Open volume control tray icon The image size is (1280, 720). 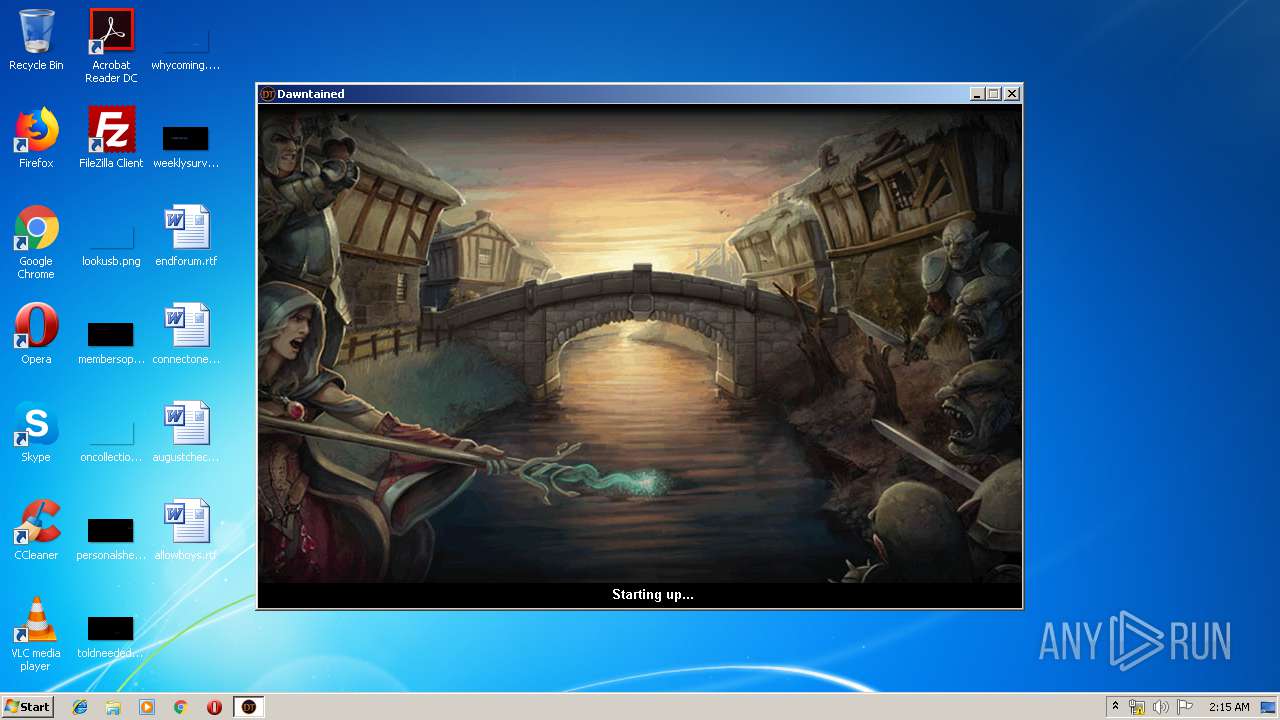pyautogui.click(x=1161, y=707)
